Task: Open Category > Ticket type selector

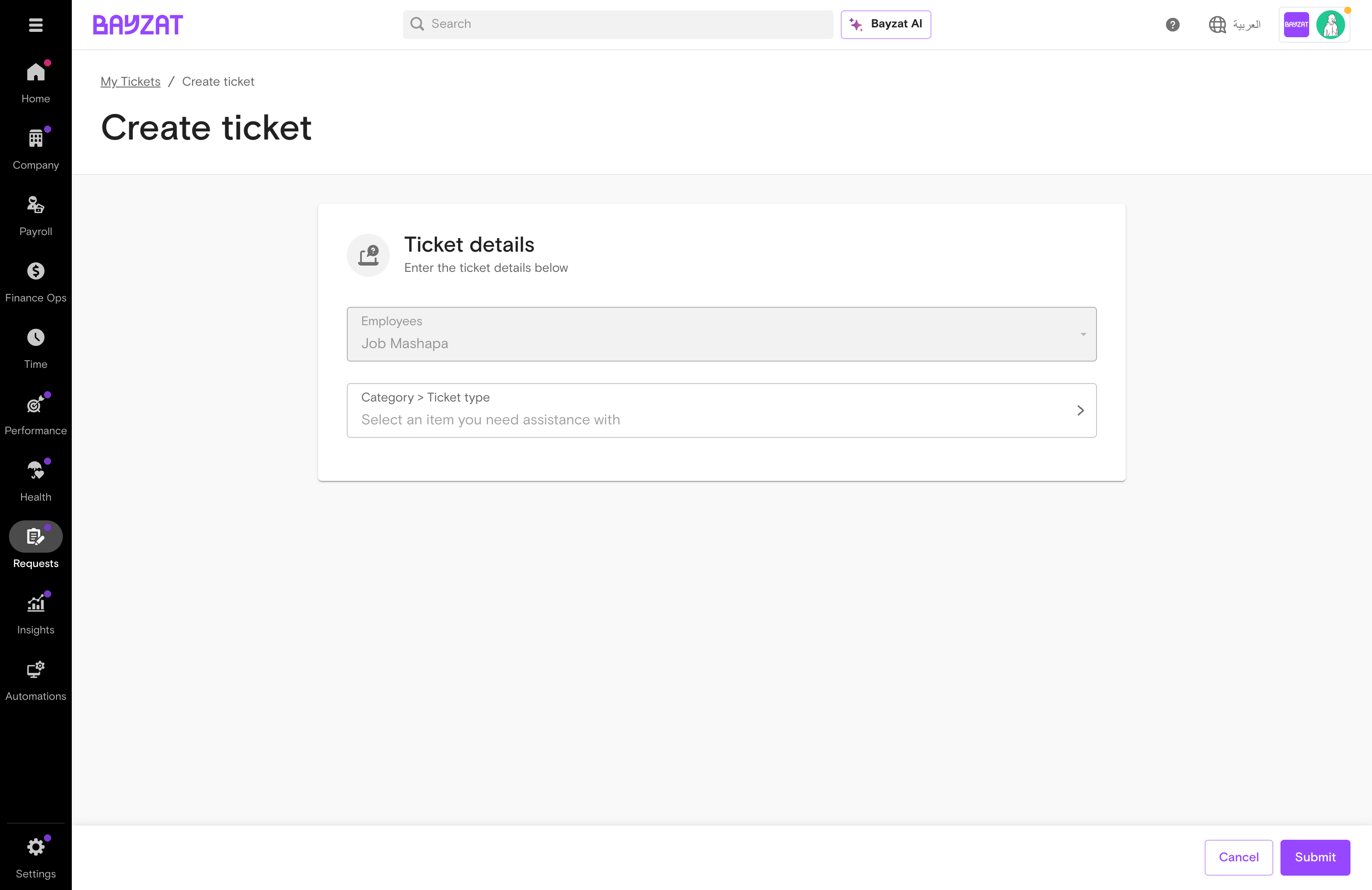Action: (x=721, y=410)
